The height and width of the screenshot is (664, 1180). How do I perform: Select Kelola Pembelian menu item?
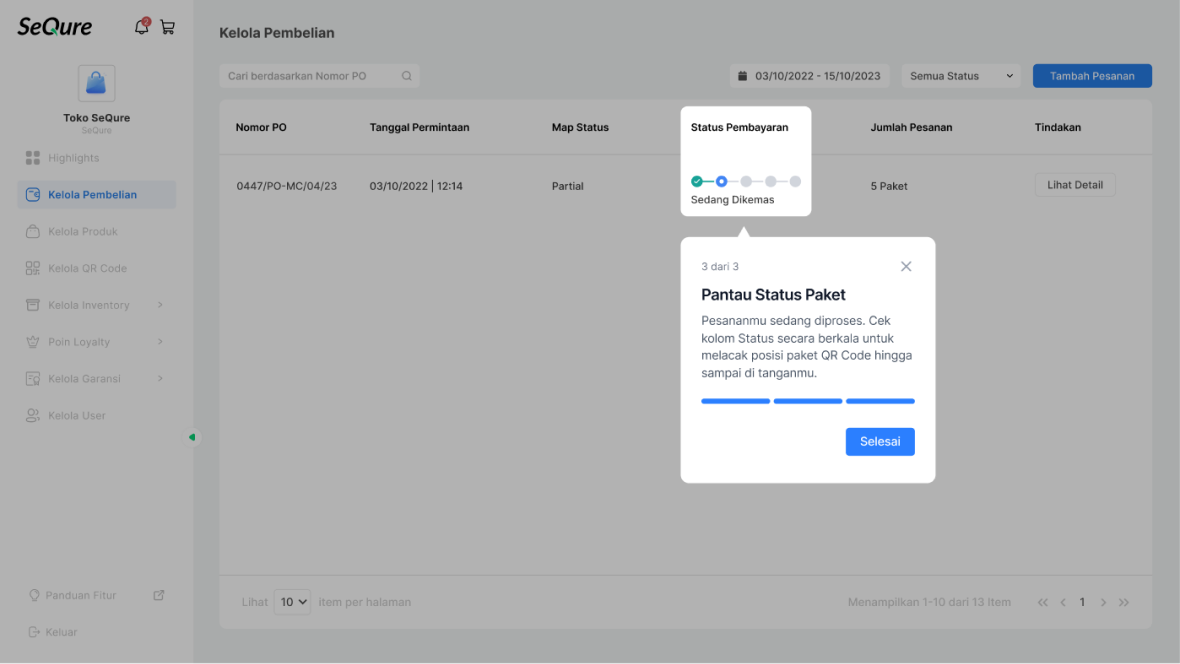pos(96,195)
